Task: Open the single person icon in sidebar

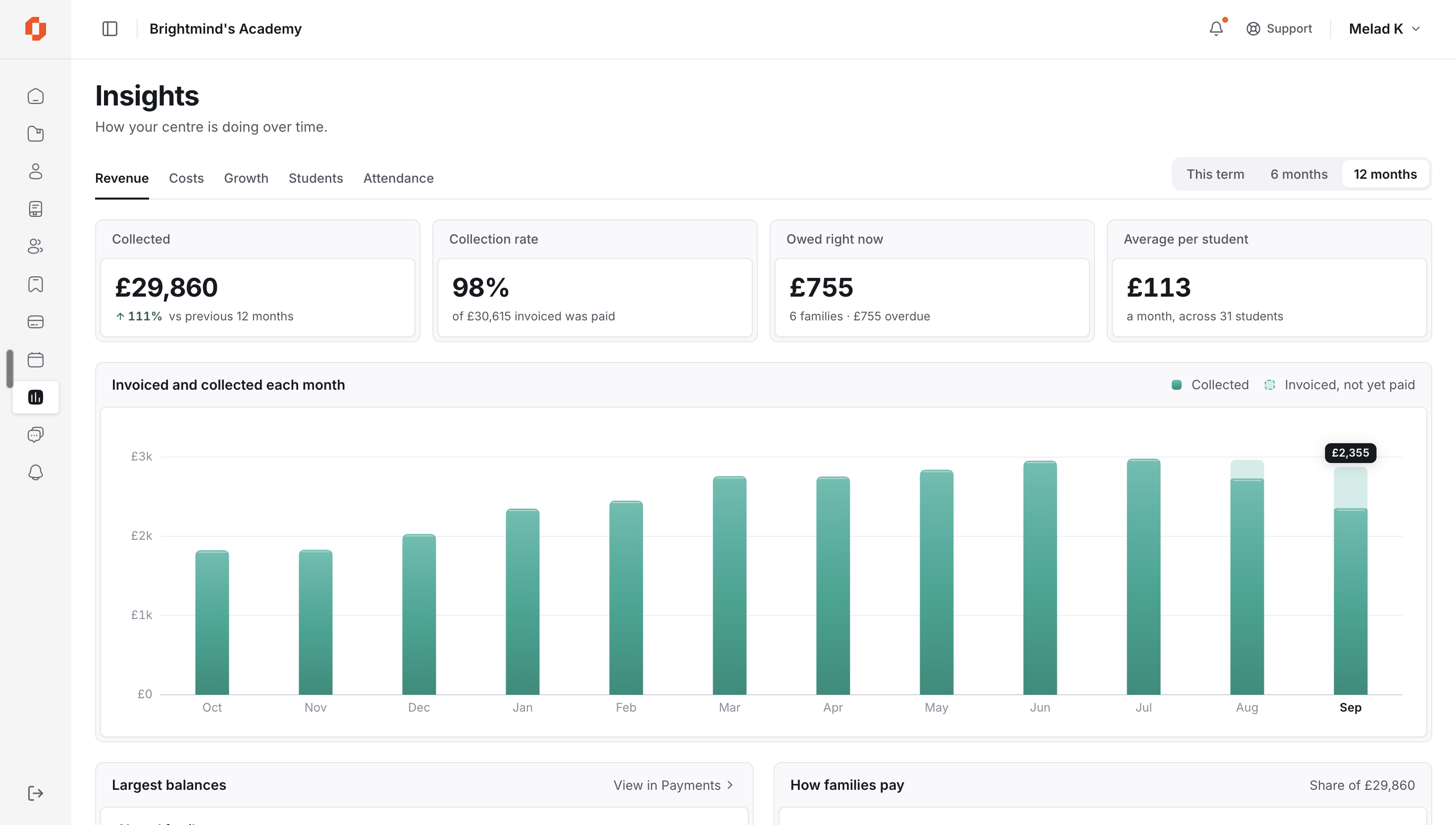Action: (36, 171)
